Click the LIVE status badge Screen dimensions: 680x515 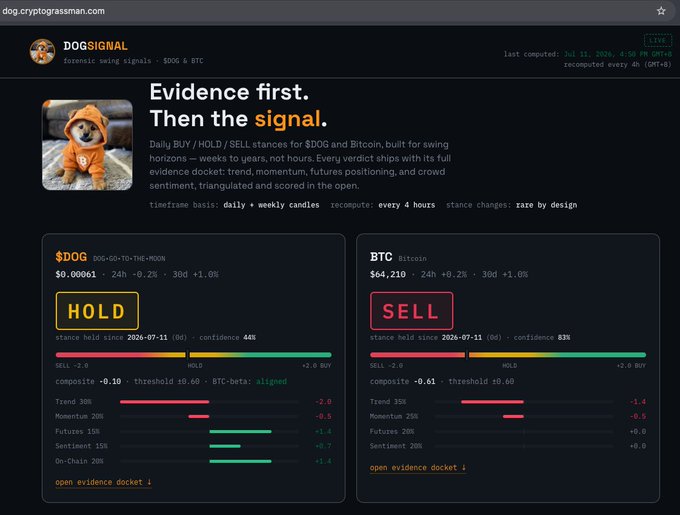tap(658, 40)
